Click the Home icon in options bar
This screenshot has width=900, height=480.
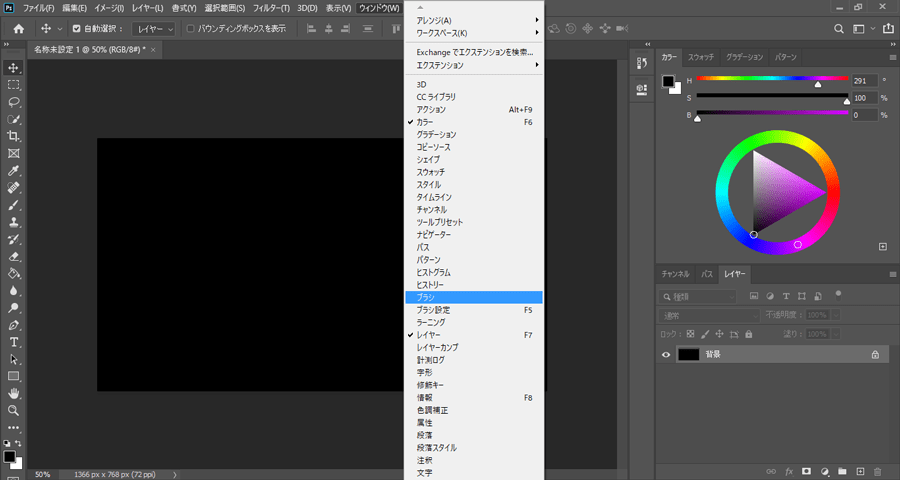pos(18,28)
